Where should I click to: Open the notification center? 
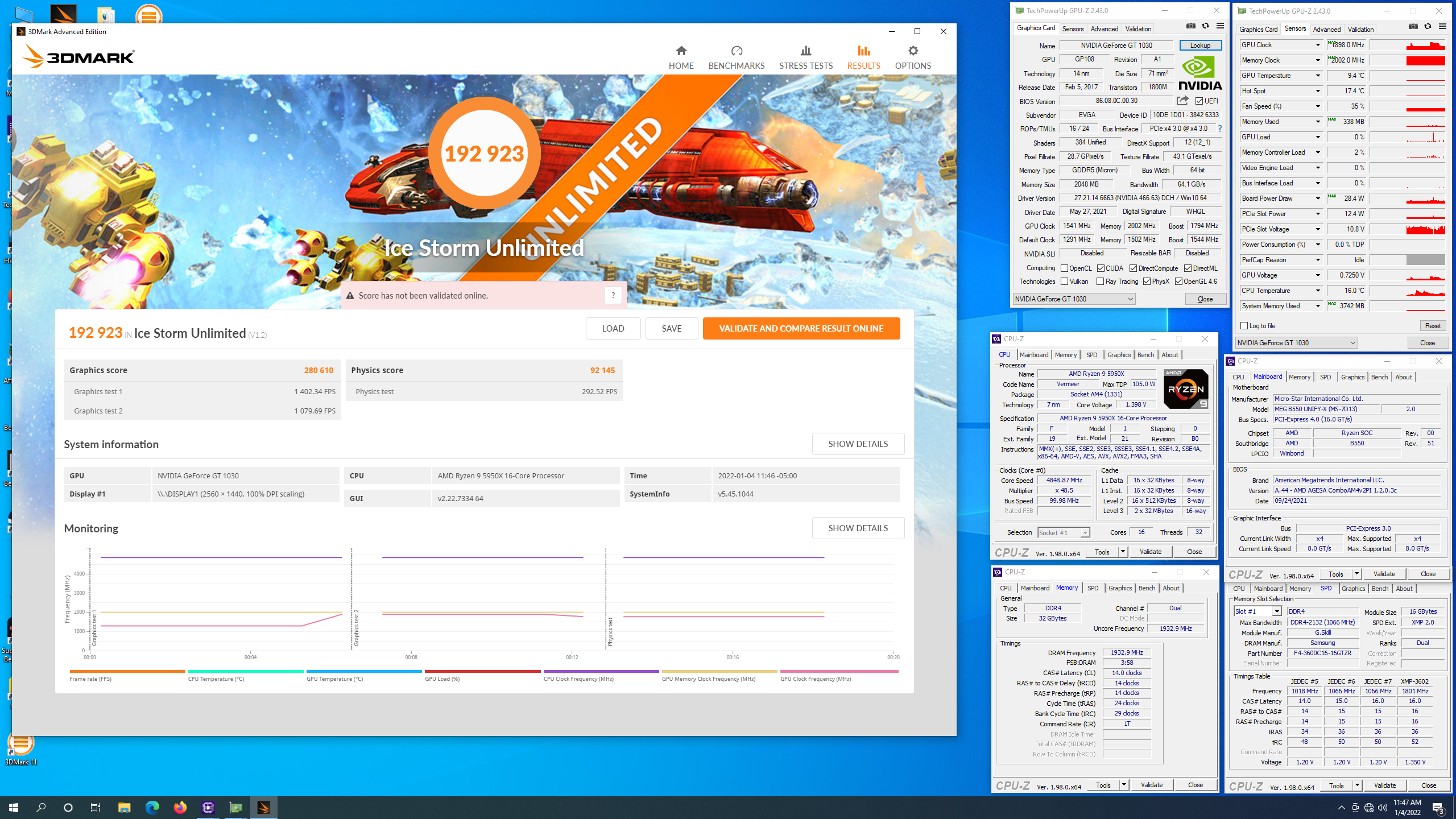tap(1438, 808)
